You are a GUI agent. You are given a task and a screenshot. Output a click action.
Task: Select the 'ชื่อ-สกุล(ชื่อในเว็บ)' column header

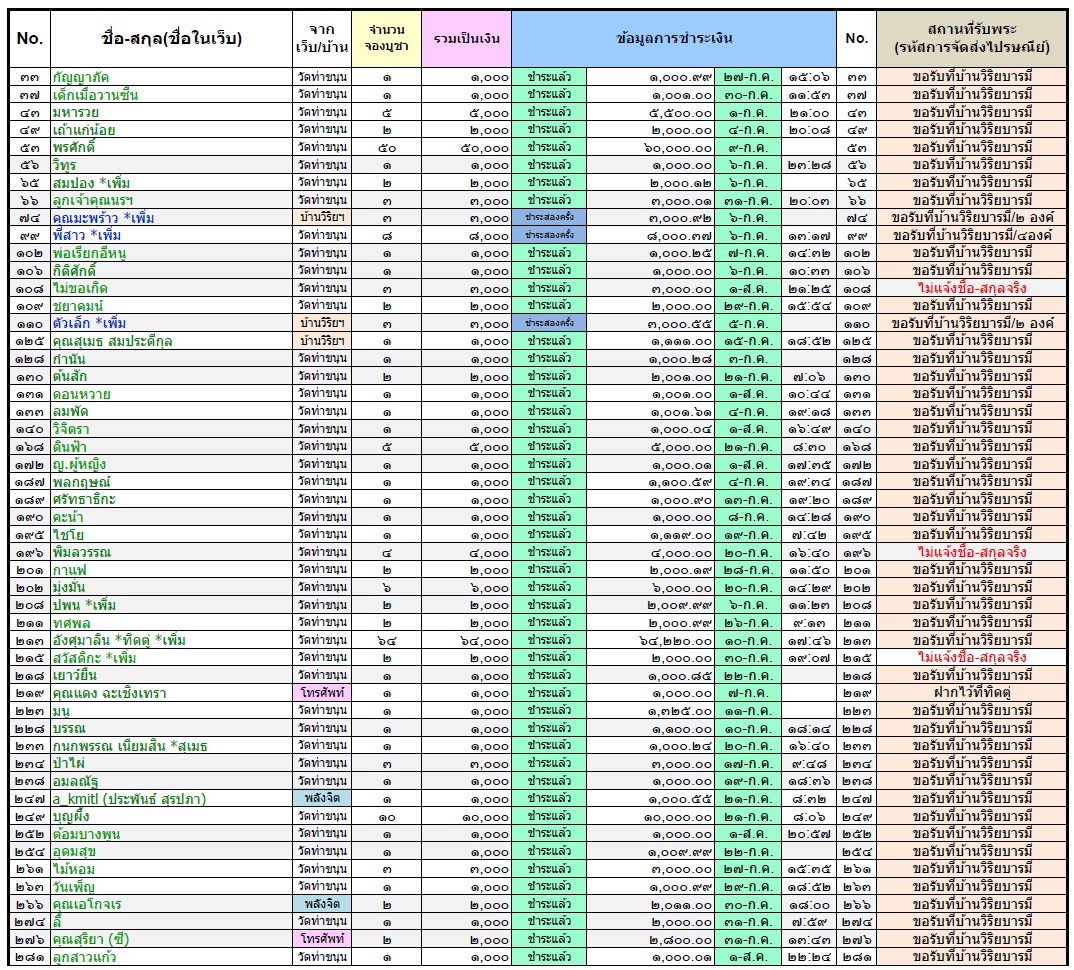coord(171,38)
